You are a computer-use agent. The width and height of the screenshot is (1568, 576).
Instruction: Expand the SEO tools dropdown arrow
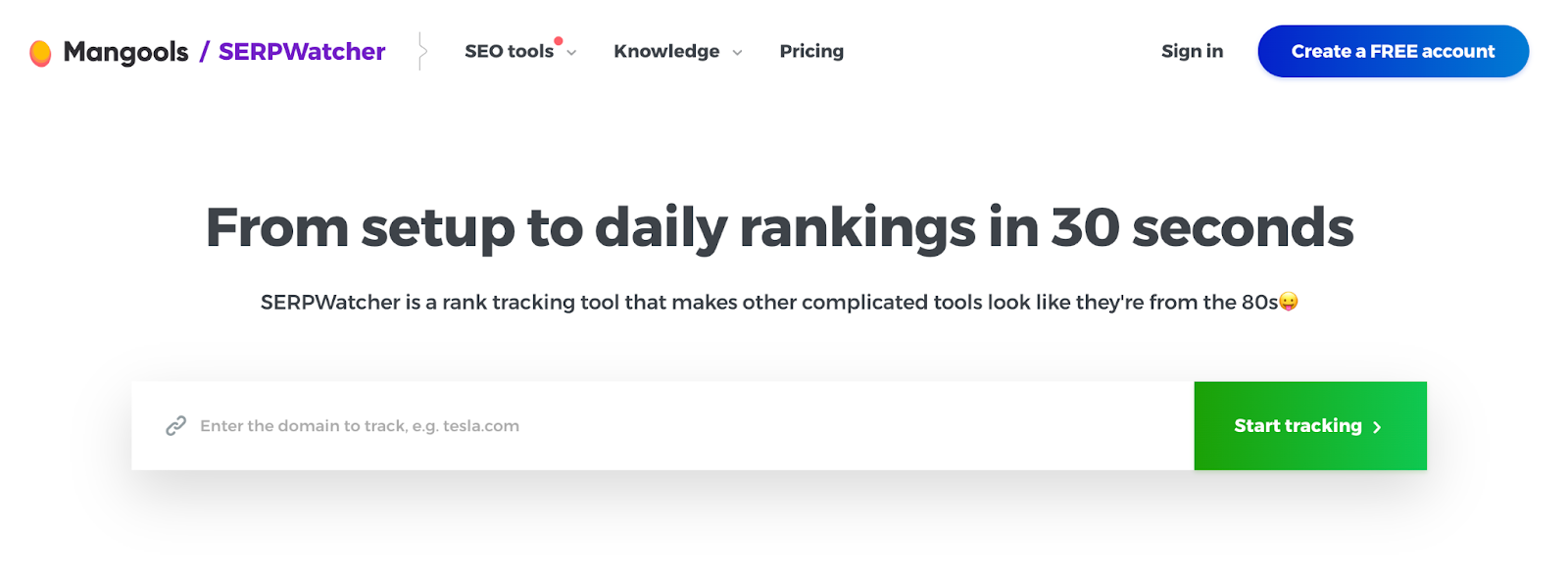(572, 53)
